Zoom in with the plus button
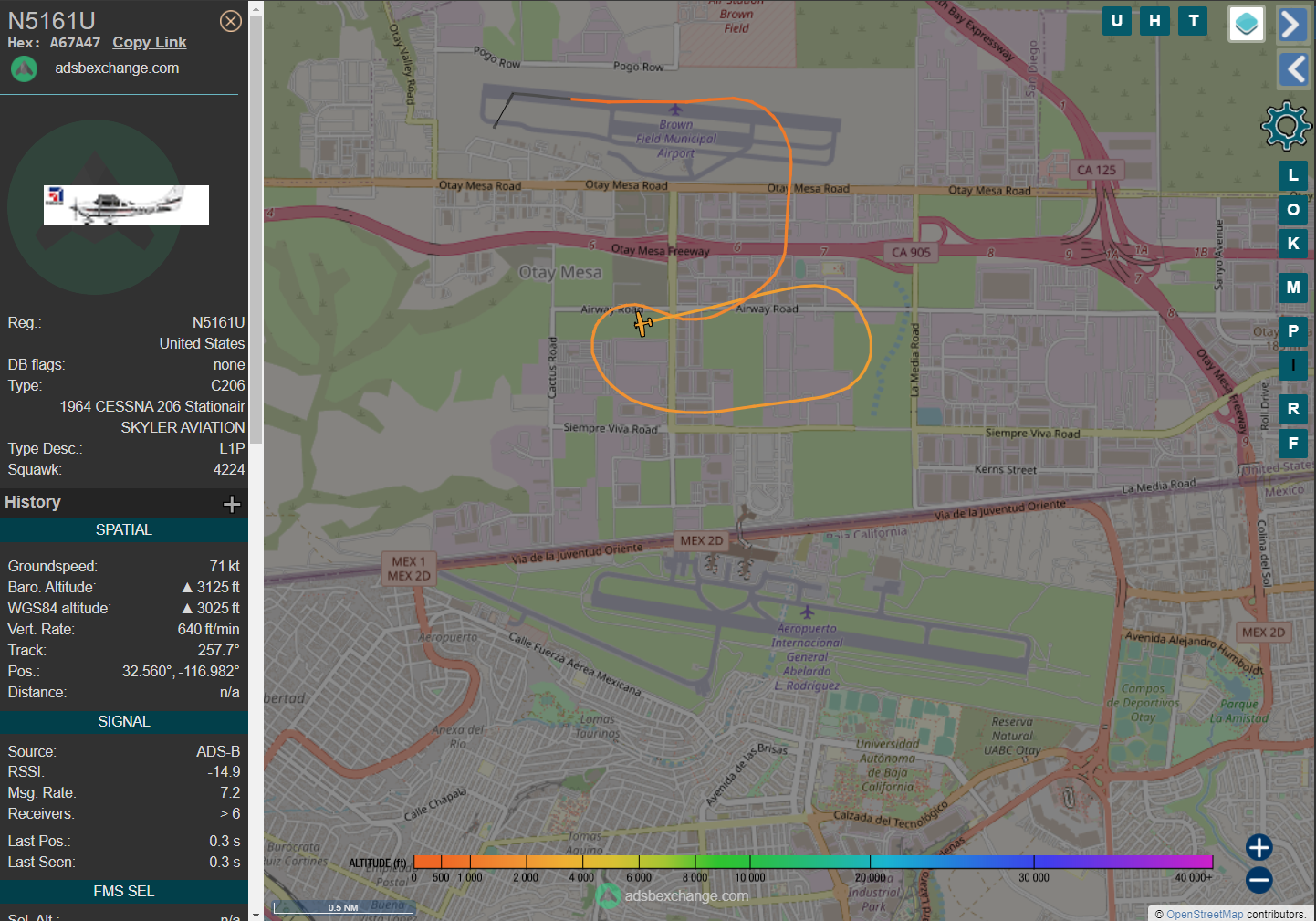 click(x=1259, y=847)
